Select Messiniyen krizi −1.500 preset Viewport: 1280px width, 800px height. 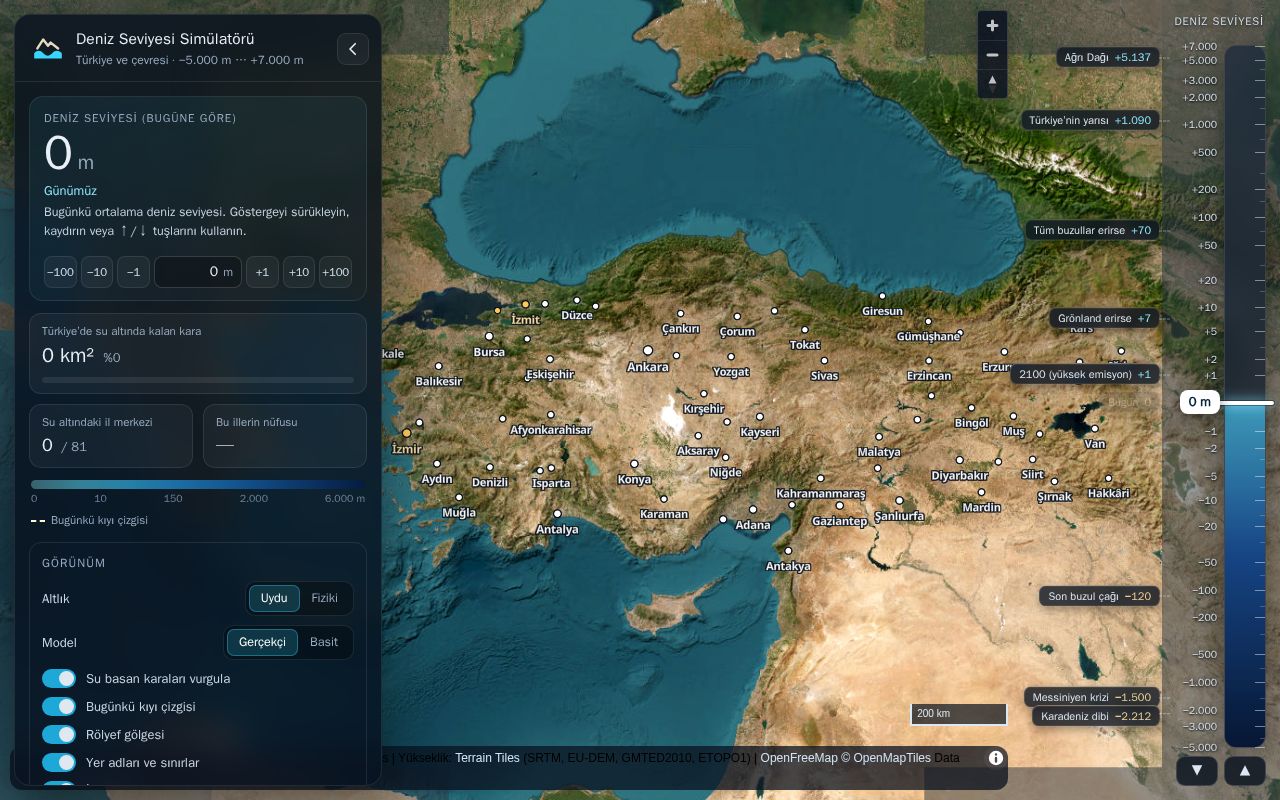[1092, 697]
